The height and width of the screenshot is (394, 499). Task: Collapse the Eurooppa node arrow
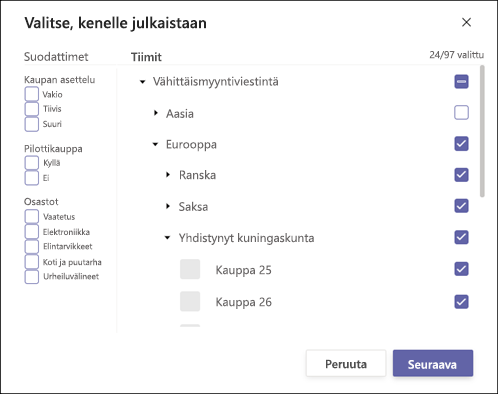tap(155, 144)
